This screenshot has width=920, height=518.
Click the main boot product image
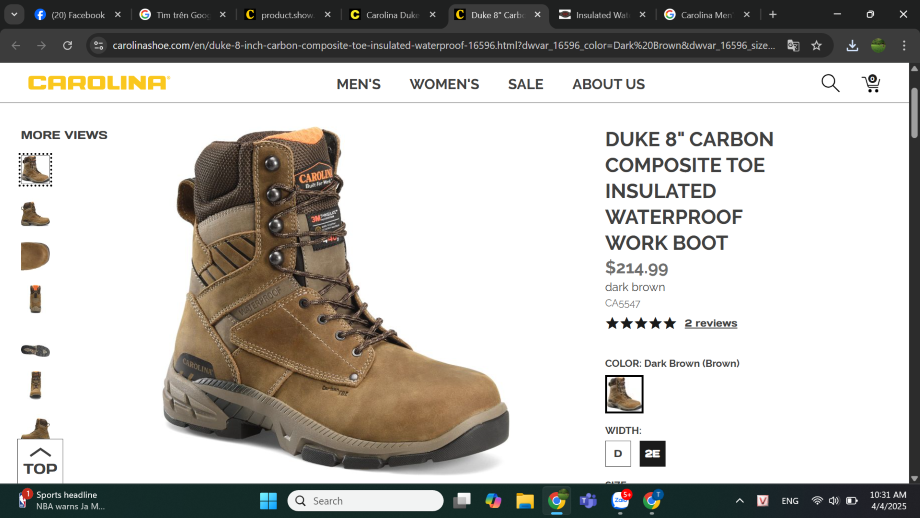[336, 298]
